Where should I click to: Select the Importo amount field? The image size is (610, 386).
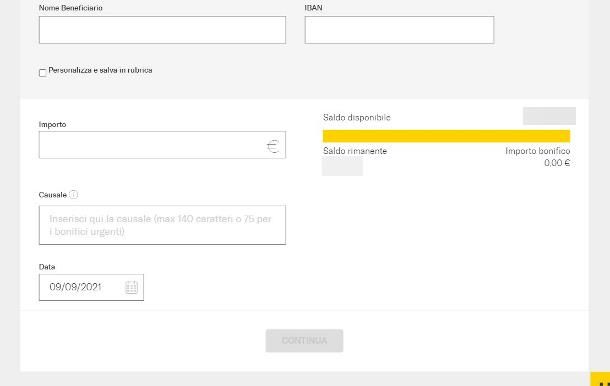(162, 145)
